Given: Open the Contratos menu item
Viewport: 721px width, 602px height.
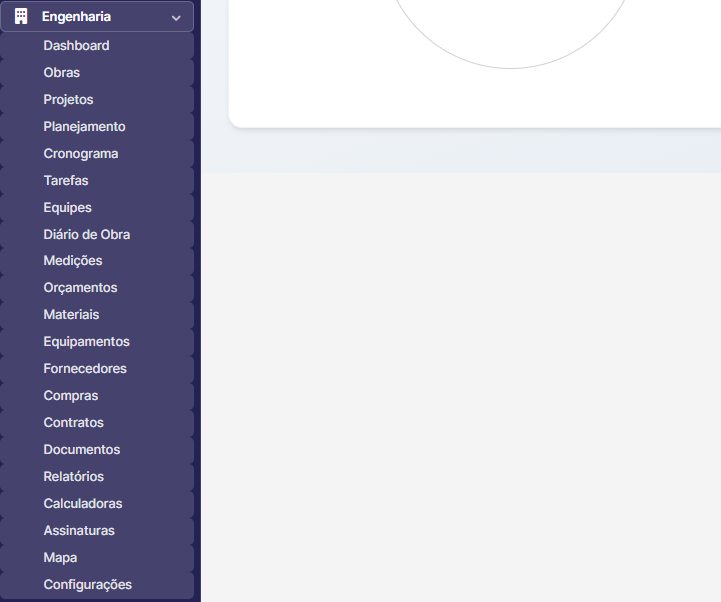Looking at the screenshot, I should point(73,423).
